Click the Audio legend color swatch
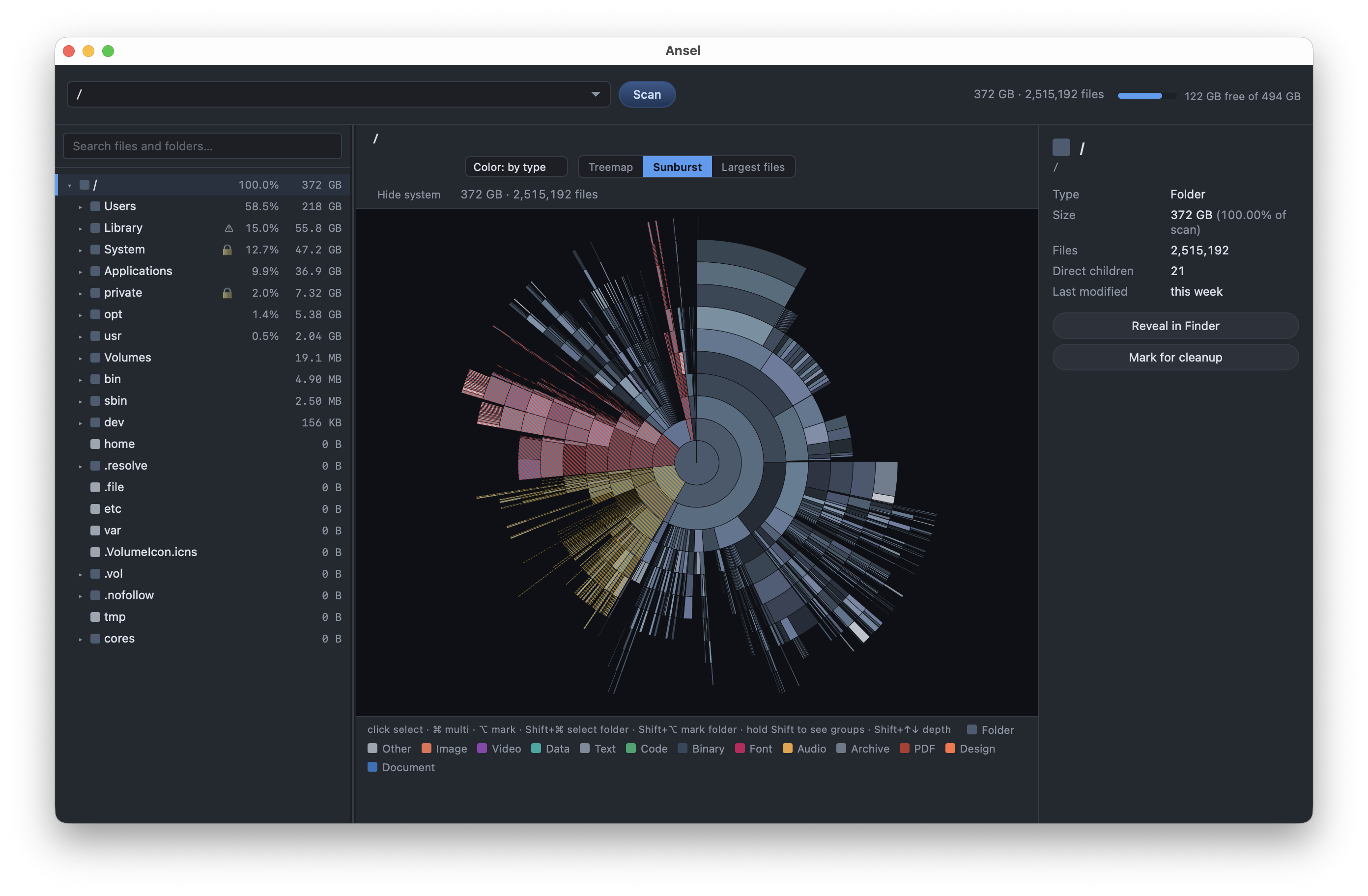Viewport: 1368px width, 896px height. click(788, 748)
